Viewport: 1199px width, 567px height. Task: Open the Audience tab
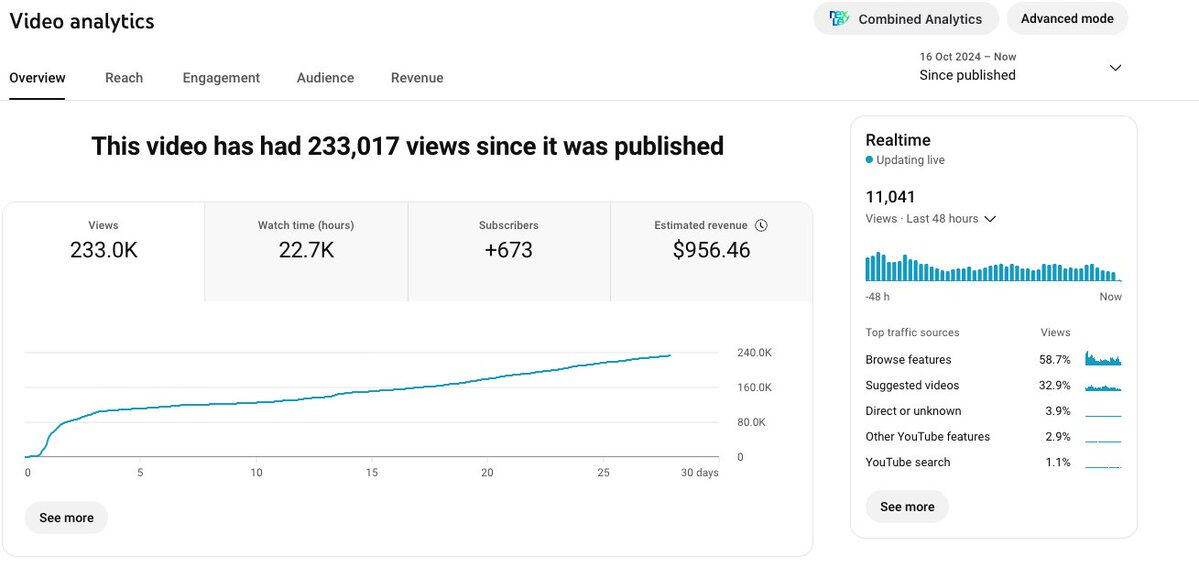[x=325, y=78]
